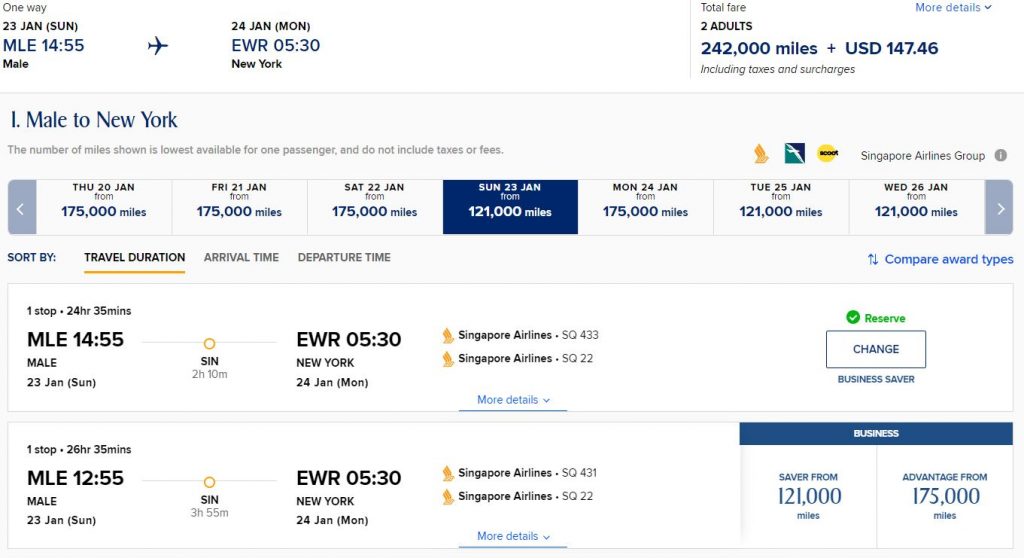The image size is (1024, 558).
Task: Click the green Reserve checkmark
Action: (x=853, y=318)
